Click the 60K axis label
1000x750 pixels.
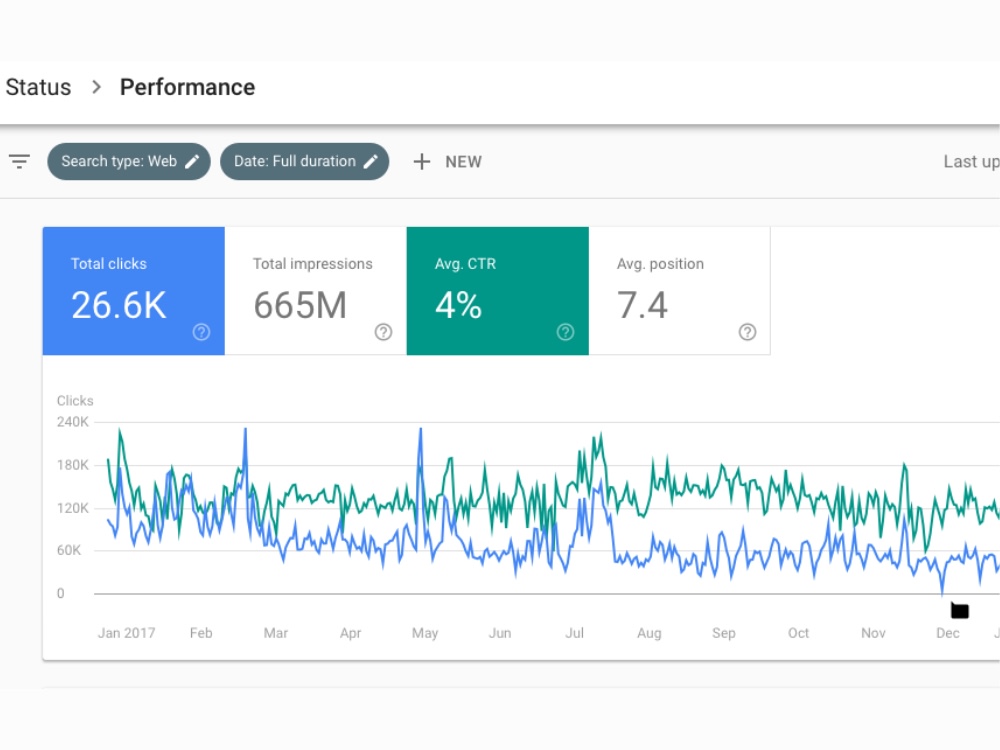pyautogui.click(x=69, y=550)
